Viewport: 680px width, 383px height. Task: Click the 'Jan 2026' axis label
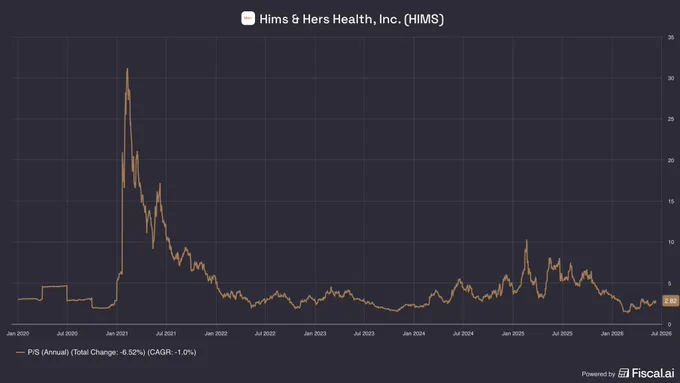(612, 334)
